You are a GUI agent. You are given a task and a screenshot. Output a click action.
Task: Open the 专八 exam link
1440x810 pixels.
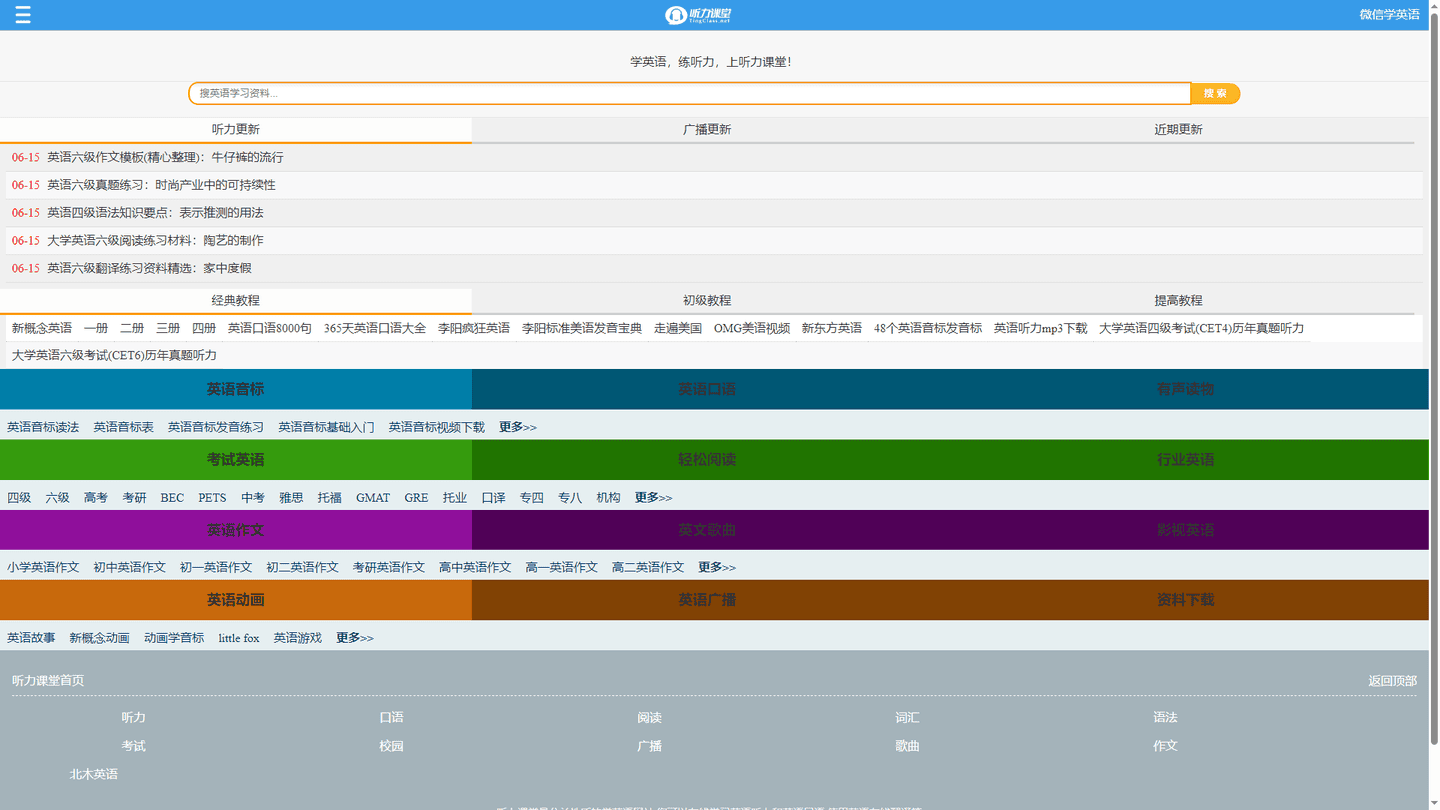pos(570,497)
